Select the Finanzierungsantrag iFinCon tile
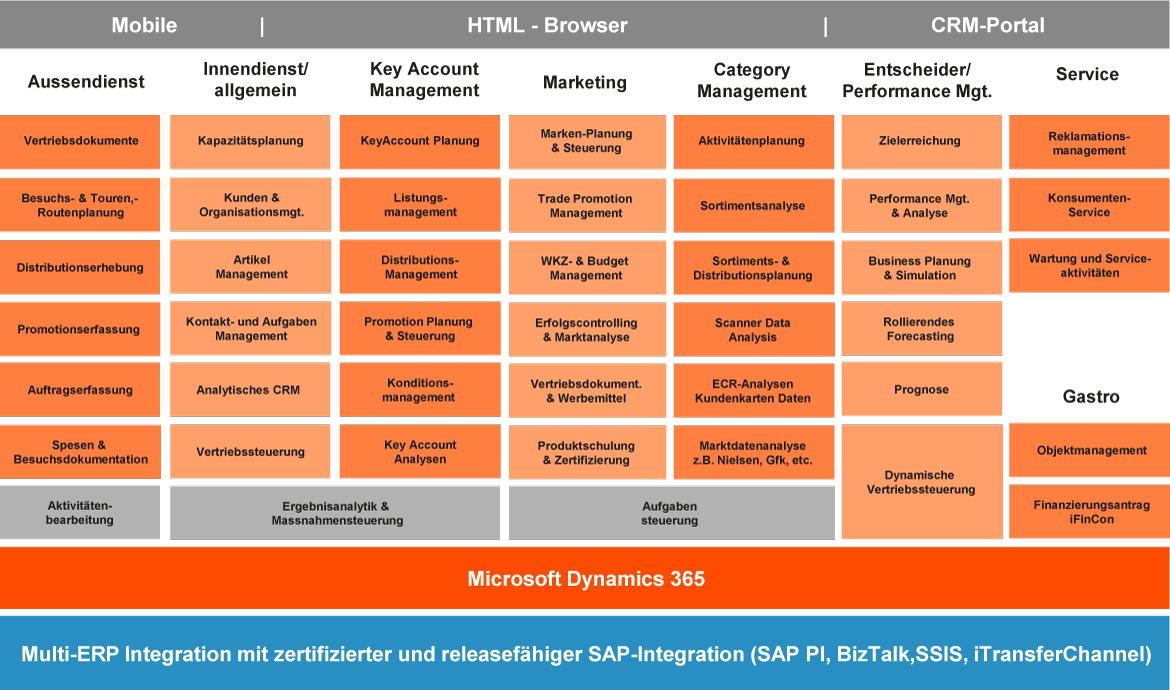The height and width of the screenshot is (690, 1170). pyautogui.click(x=1089, y=512)
